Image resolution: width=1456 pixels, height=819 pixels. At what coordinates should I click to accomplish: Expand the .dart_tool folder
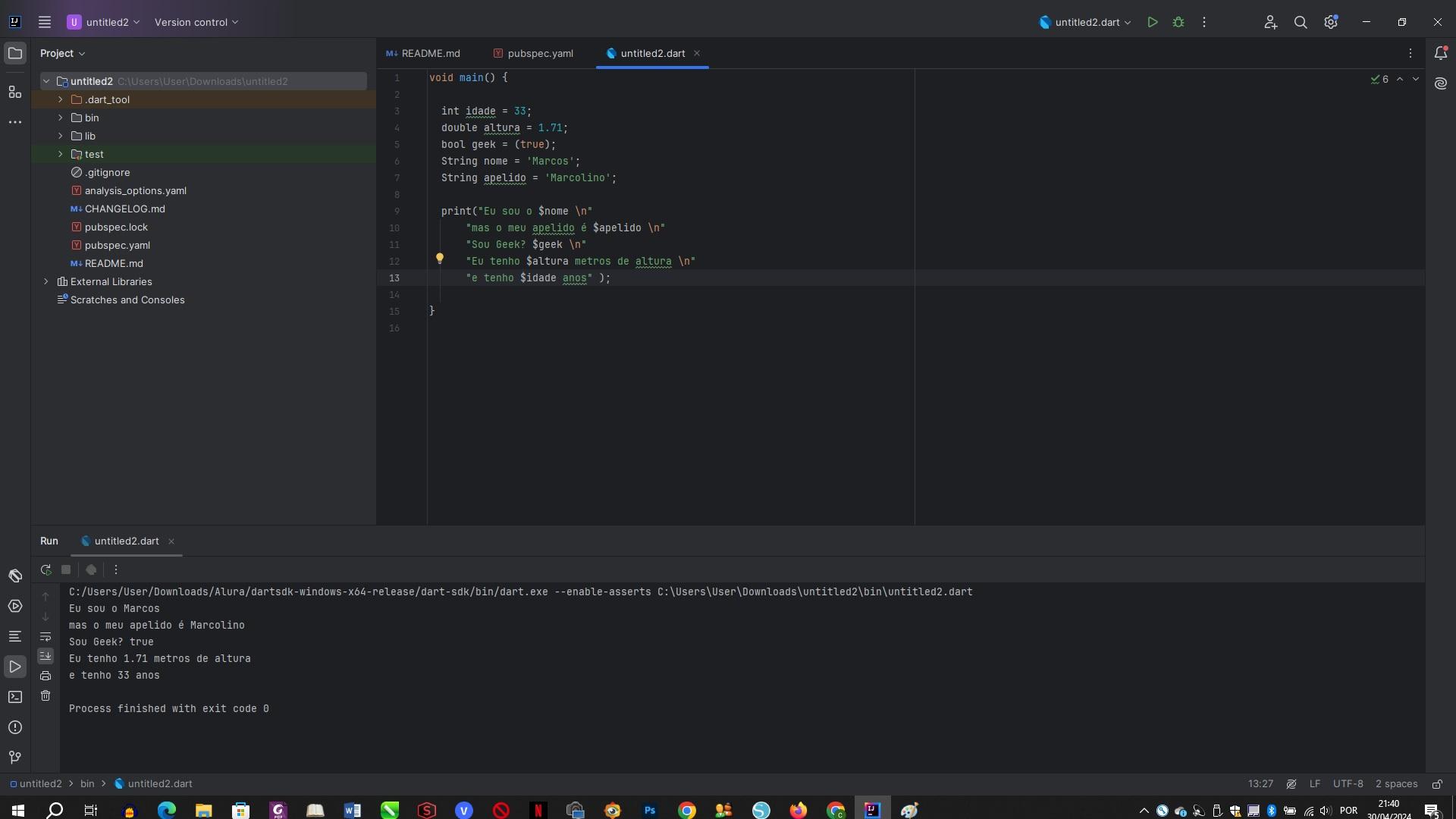[60, 99]
